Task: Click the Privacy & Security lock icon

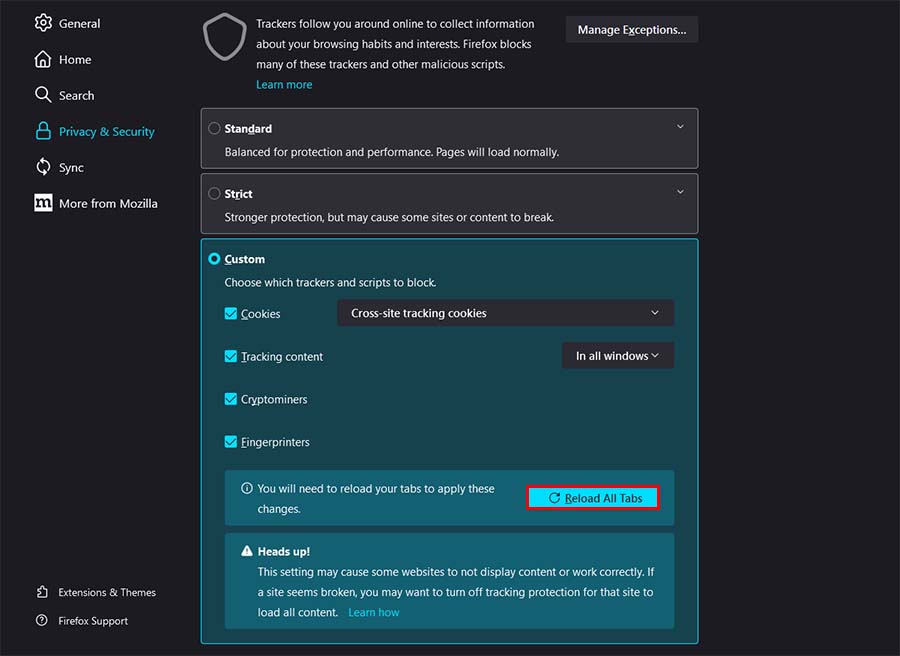Action: 43,131
